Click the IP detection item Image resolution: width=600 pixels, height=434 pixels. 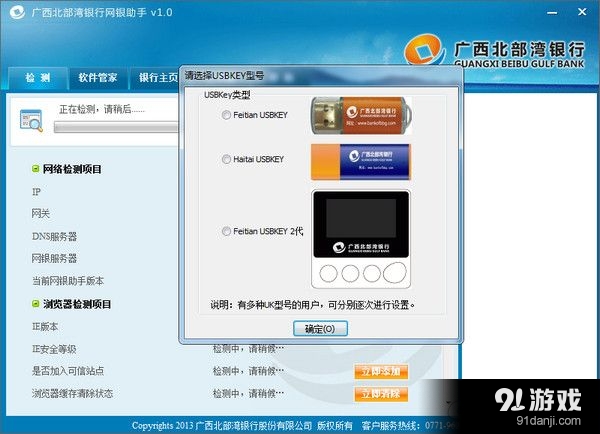36,192
